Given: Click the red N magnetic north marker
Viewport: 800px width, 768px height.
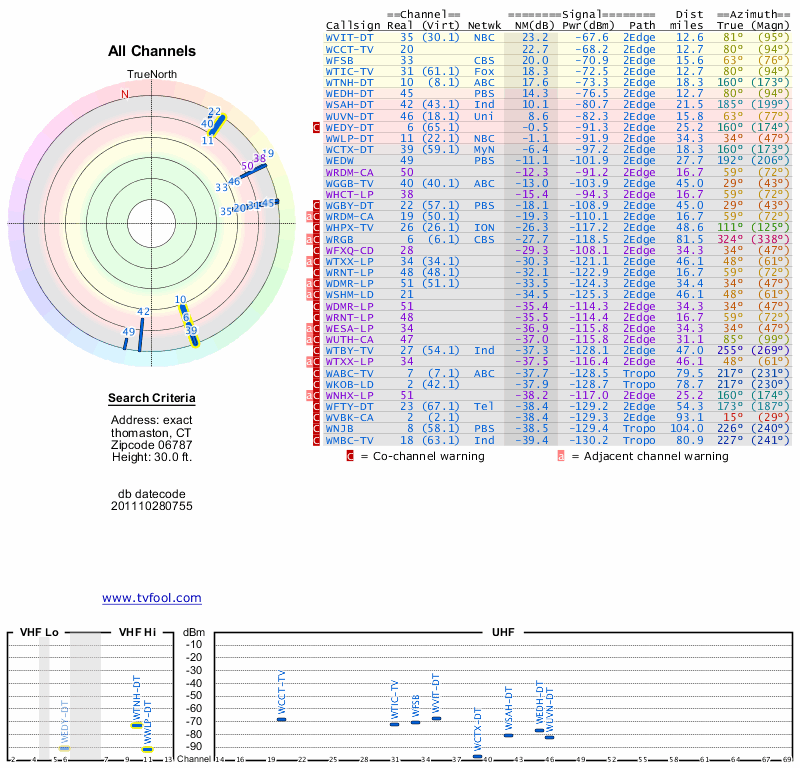Looking at the screenshot, I should [x=125, y=94].
